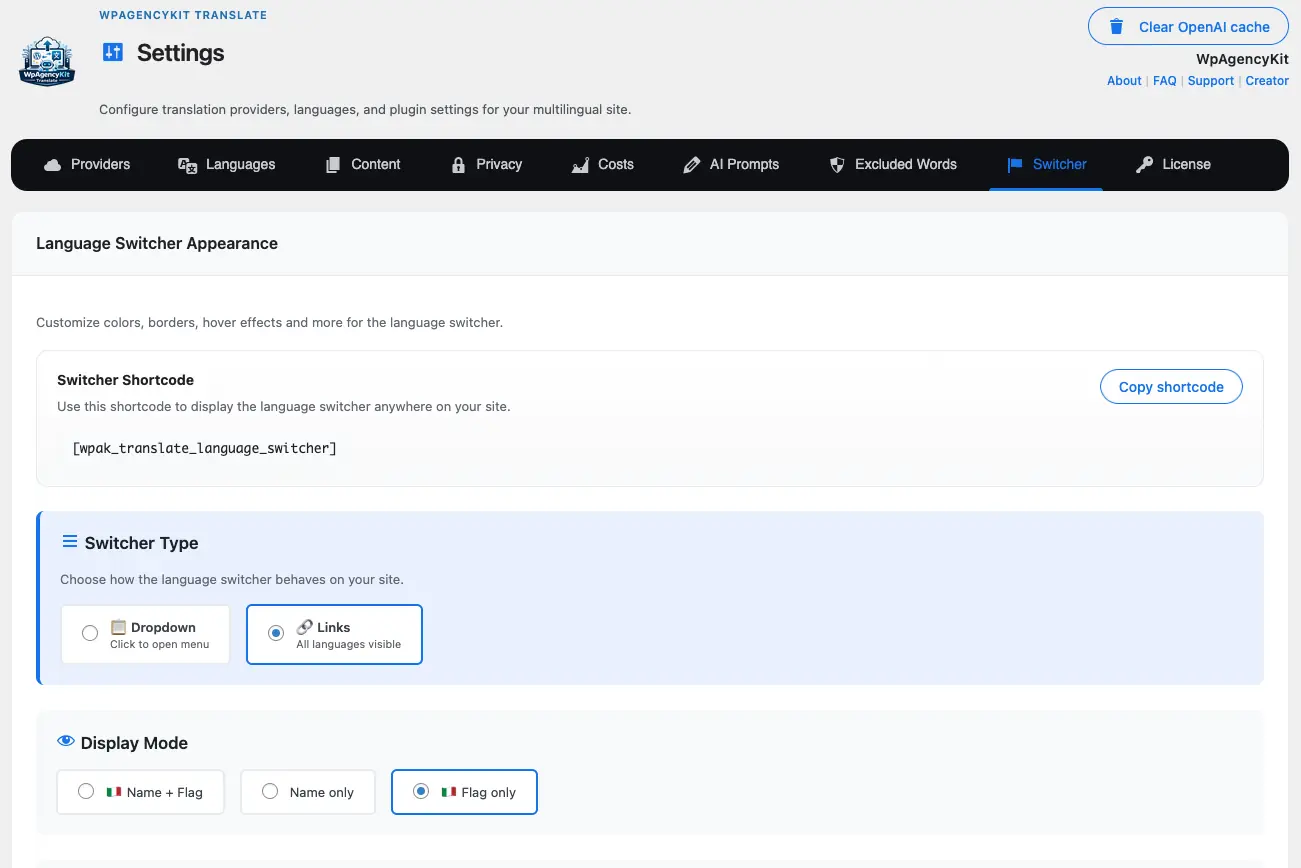This screenshot has width=1301, height=868.
Task: Click the cloud icon for Providers
Action: [x=53, y=165]
